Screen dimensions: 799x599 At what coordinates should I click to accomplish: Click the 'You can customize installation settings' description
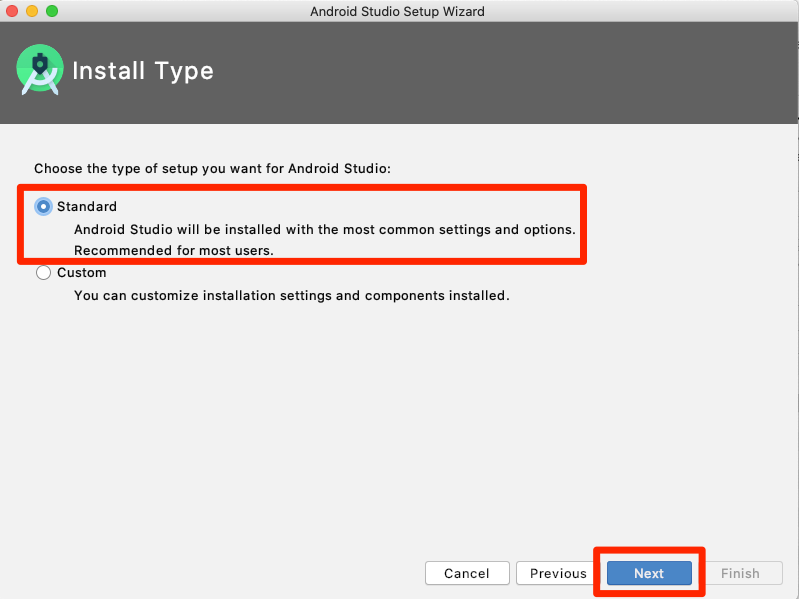click(291, 295)
